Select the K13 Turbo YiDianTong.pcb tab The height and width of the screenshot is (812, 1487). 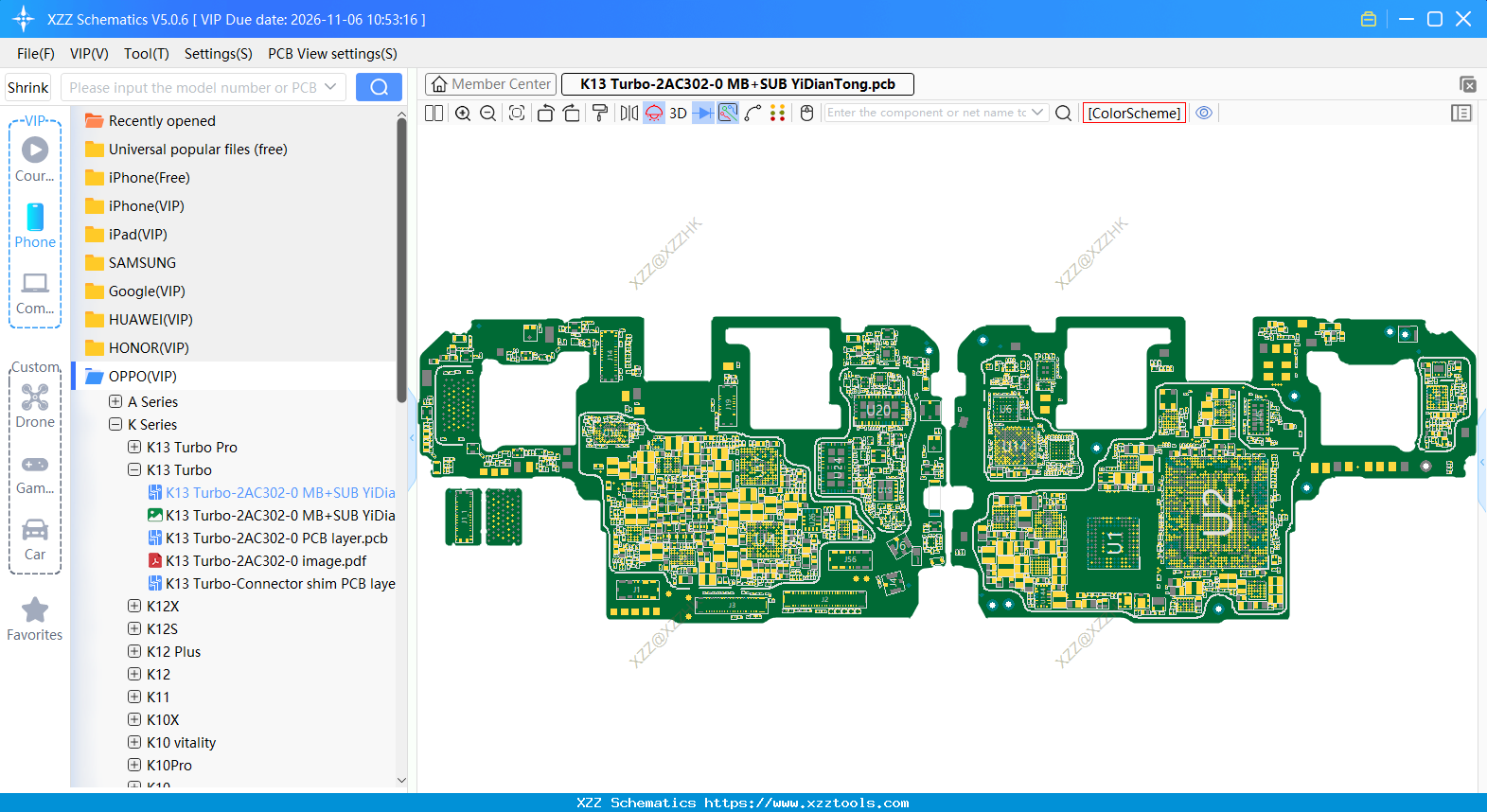pyautogui.click(x=737, y=84)
